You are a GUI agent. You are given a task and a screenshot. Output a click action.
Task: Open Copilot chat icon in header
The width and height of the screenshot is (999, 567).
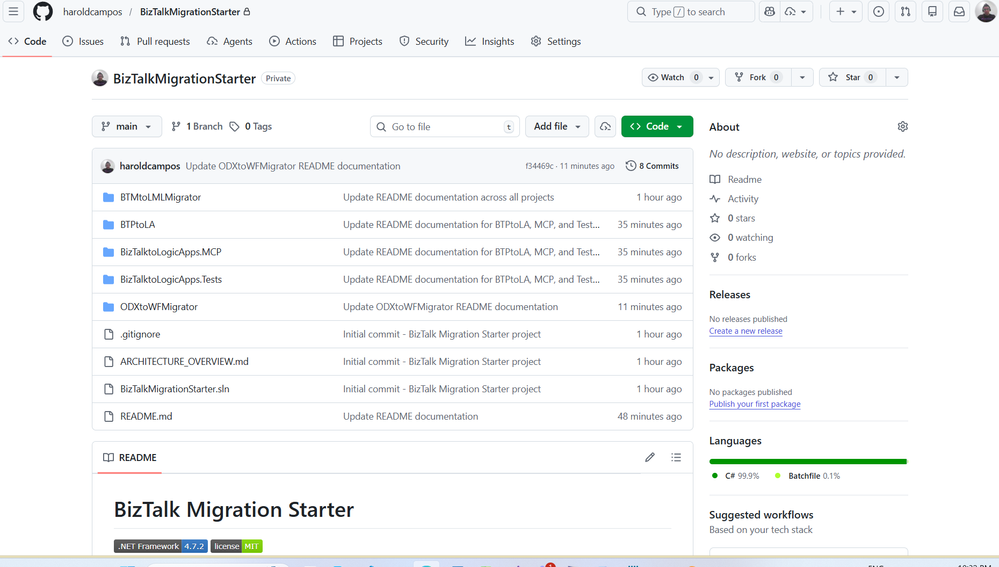770,11
